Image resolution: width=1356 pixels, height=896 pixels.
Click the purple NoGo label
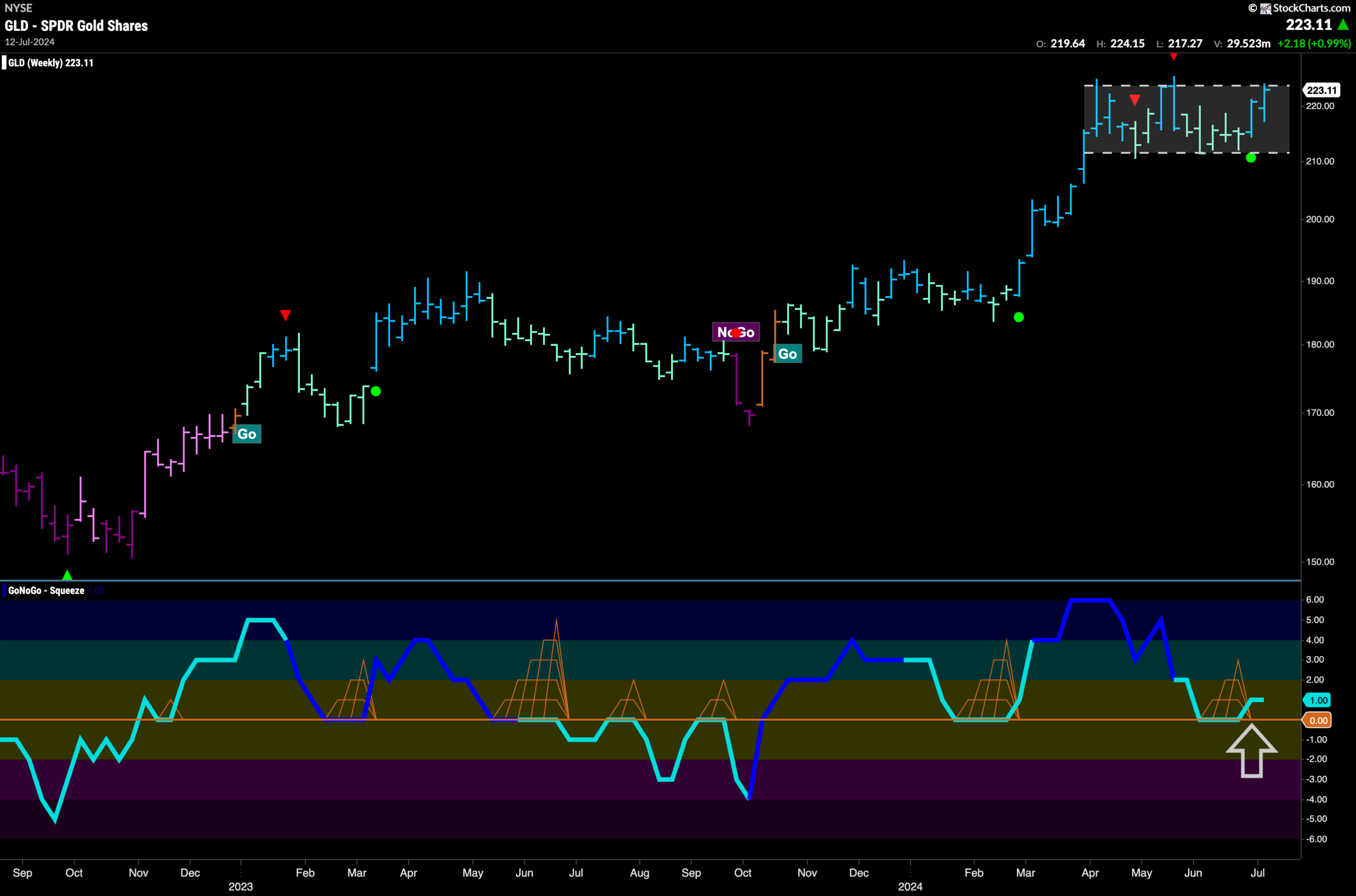point(736,332)
